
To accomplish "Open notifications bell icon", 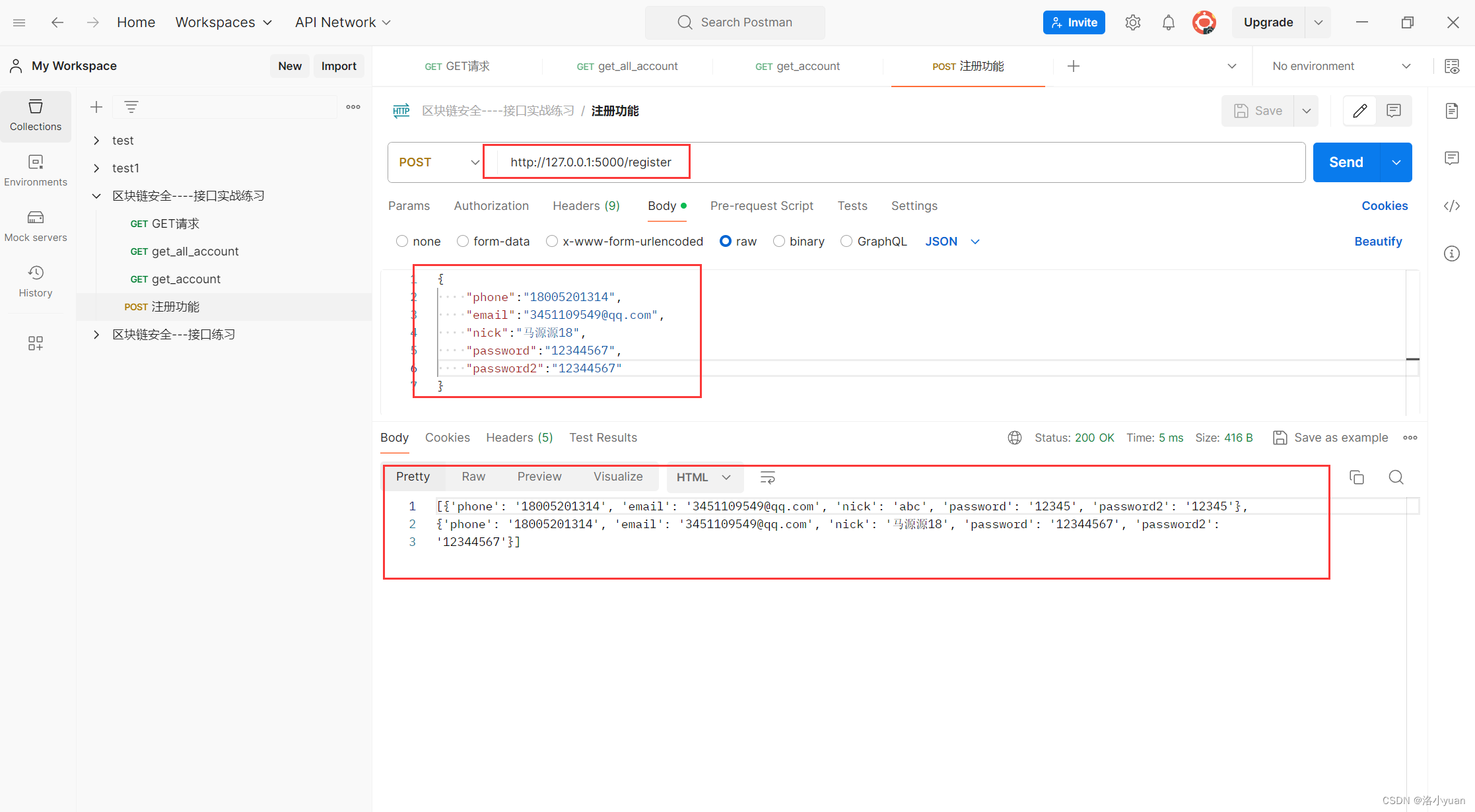I will (x=1169, y=22).
